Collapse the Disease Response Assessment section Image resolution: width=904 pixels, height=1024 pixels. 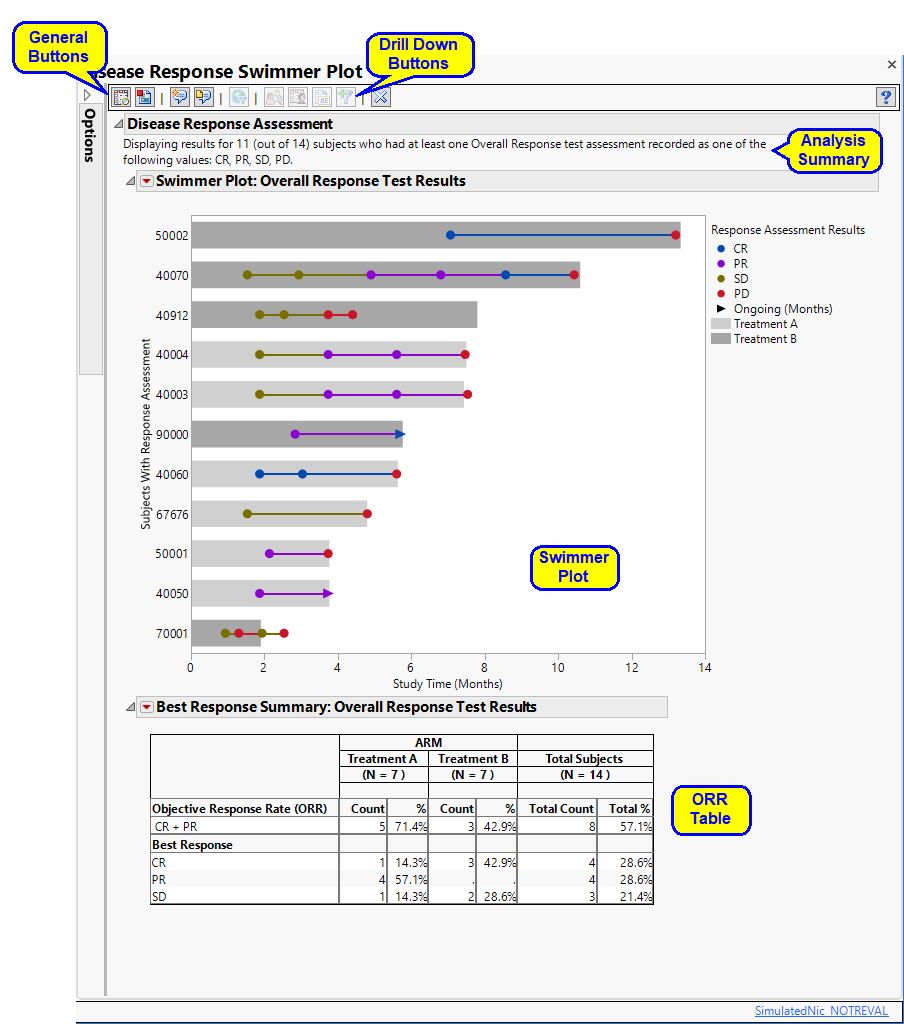pyautogui.click(x=118, y=123)
